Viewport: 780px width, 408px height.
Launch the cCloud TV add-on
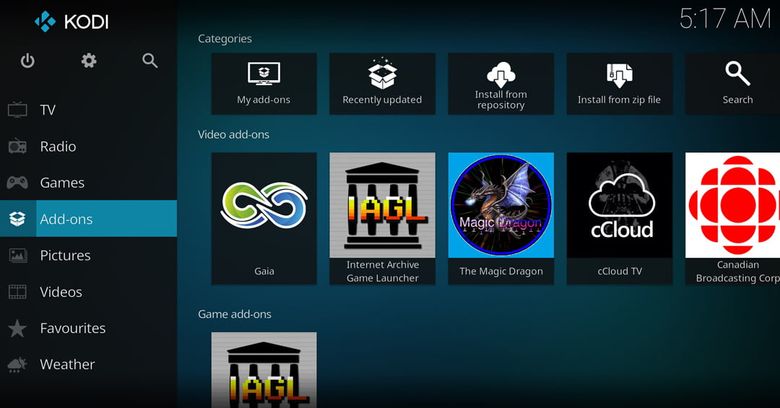(x=619, y=219)
